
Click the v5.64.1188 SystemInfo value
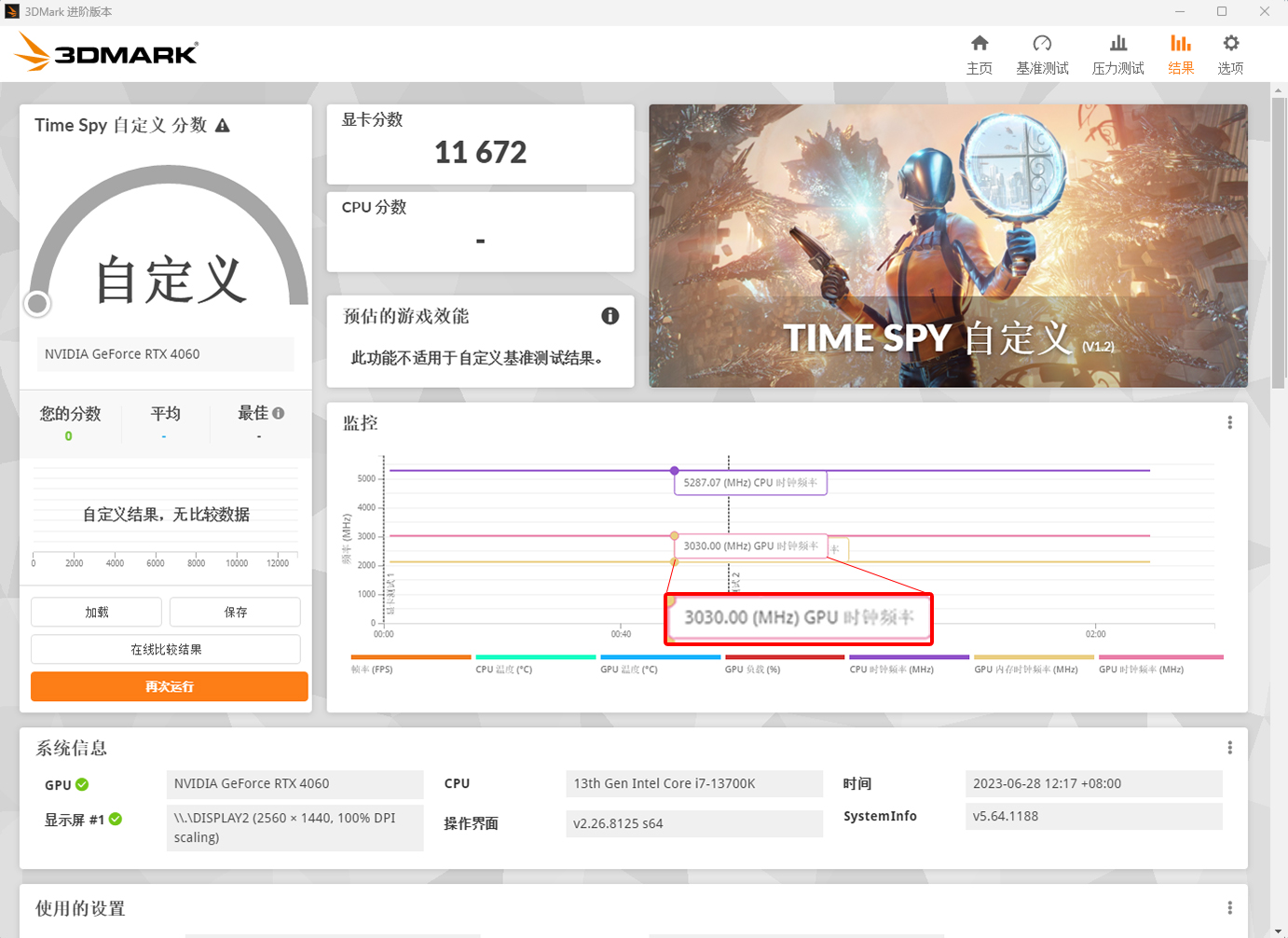[1094, 817]
